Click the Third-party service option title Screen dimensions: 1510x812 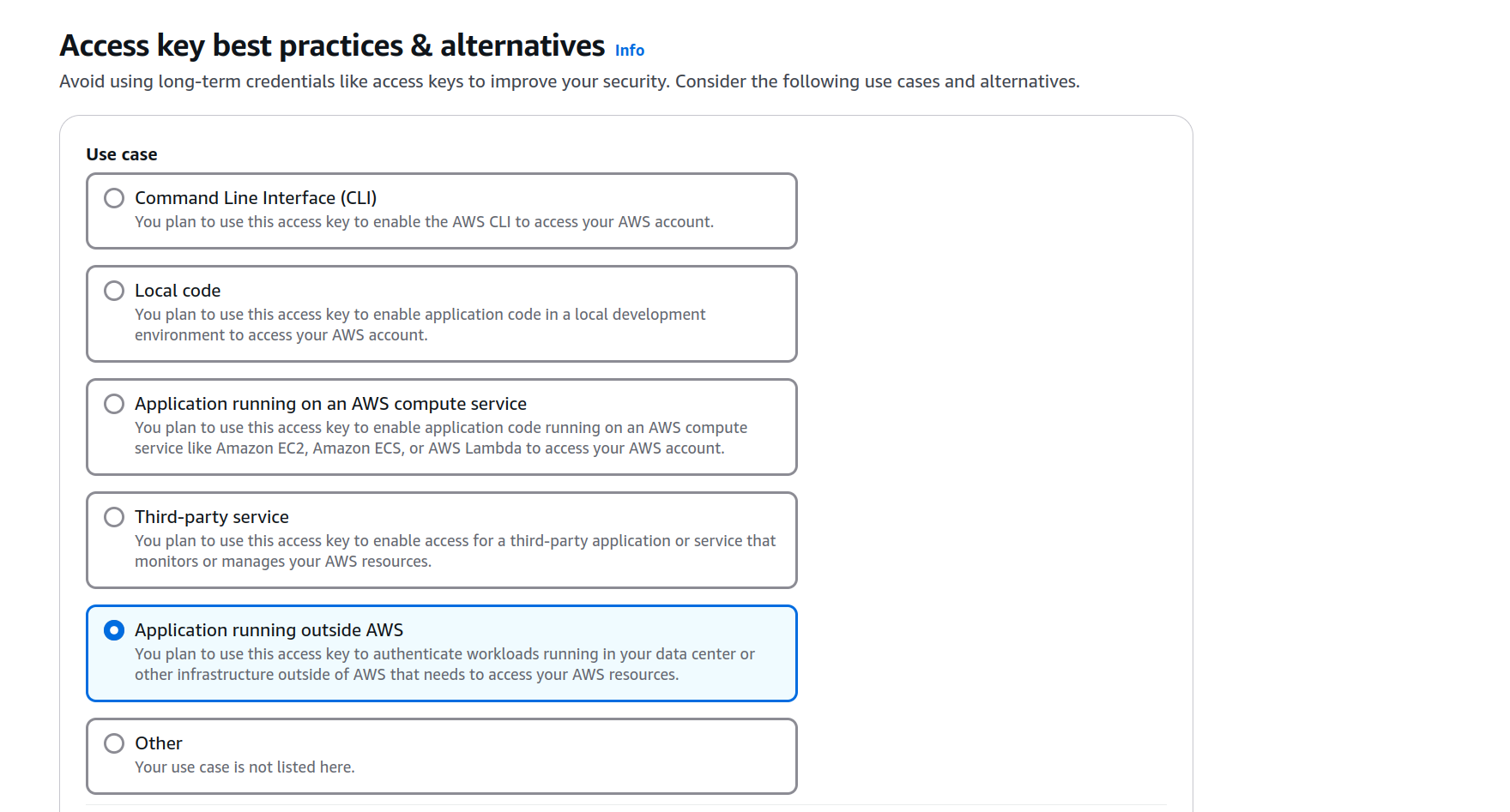[x=212, y=517]
